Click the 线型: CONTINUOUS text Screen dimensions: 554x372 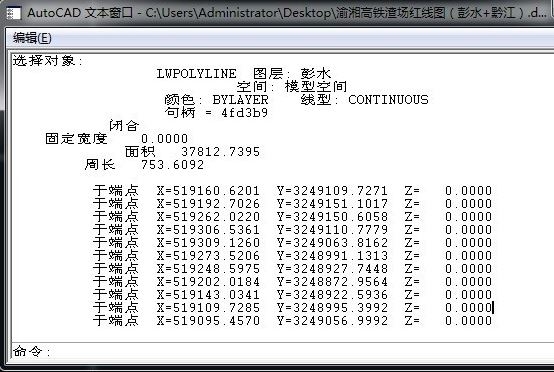pyautogui.click(x=364, y=100)
